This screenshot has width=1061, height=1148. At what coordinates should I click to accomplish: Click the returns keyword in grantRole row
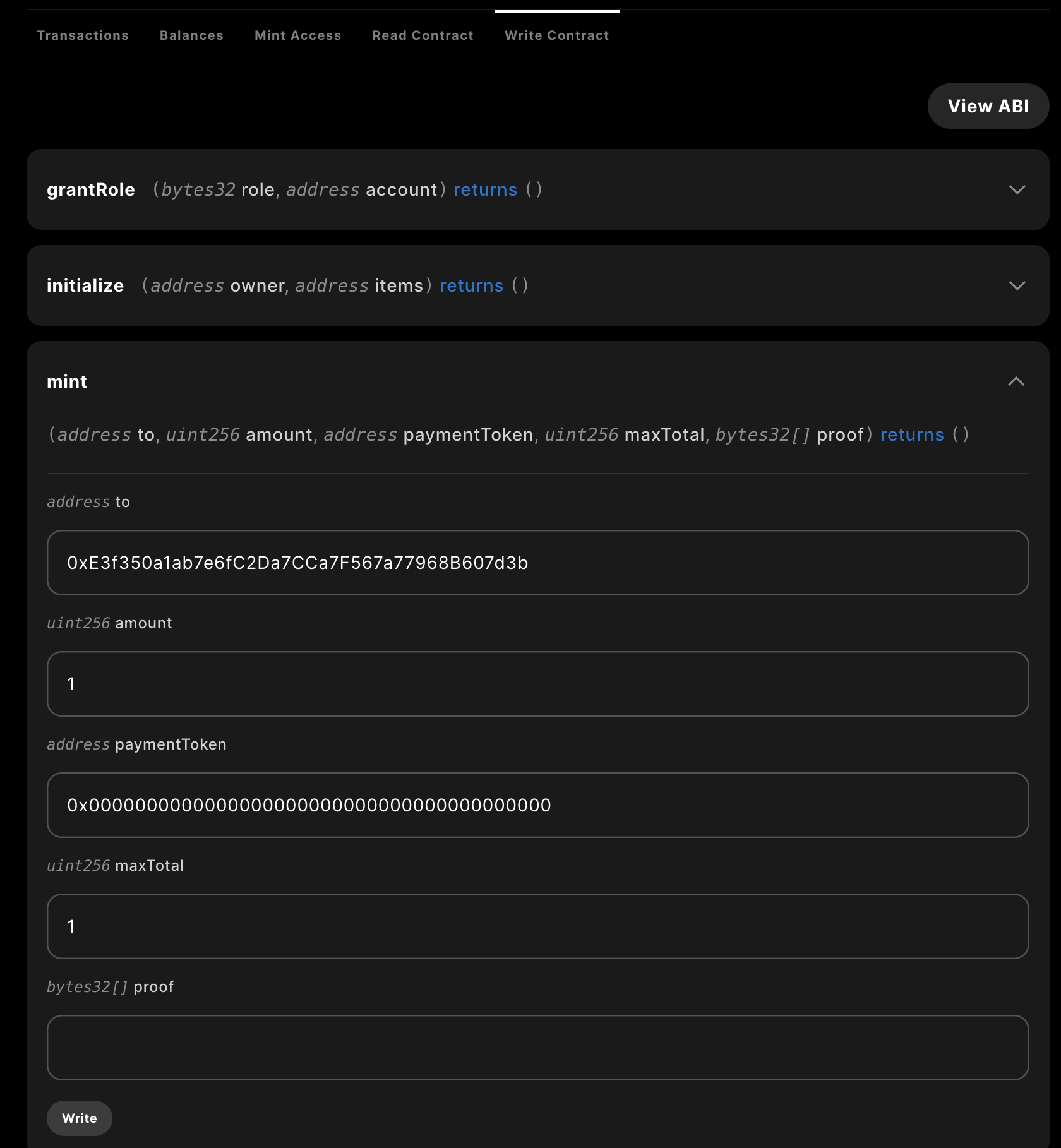pos(485,189)
